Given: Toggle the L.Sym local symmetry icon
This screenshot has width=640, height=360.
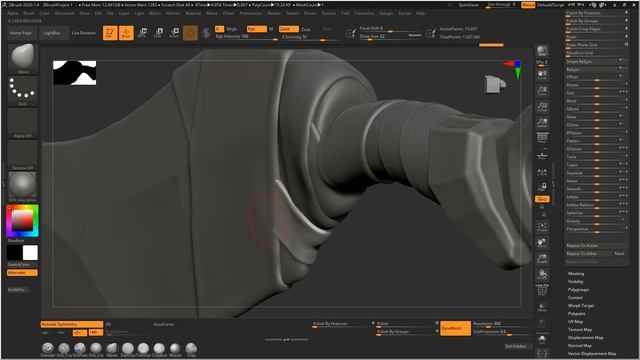Looking at the screenshot, I should (x=542, y=172).
